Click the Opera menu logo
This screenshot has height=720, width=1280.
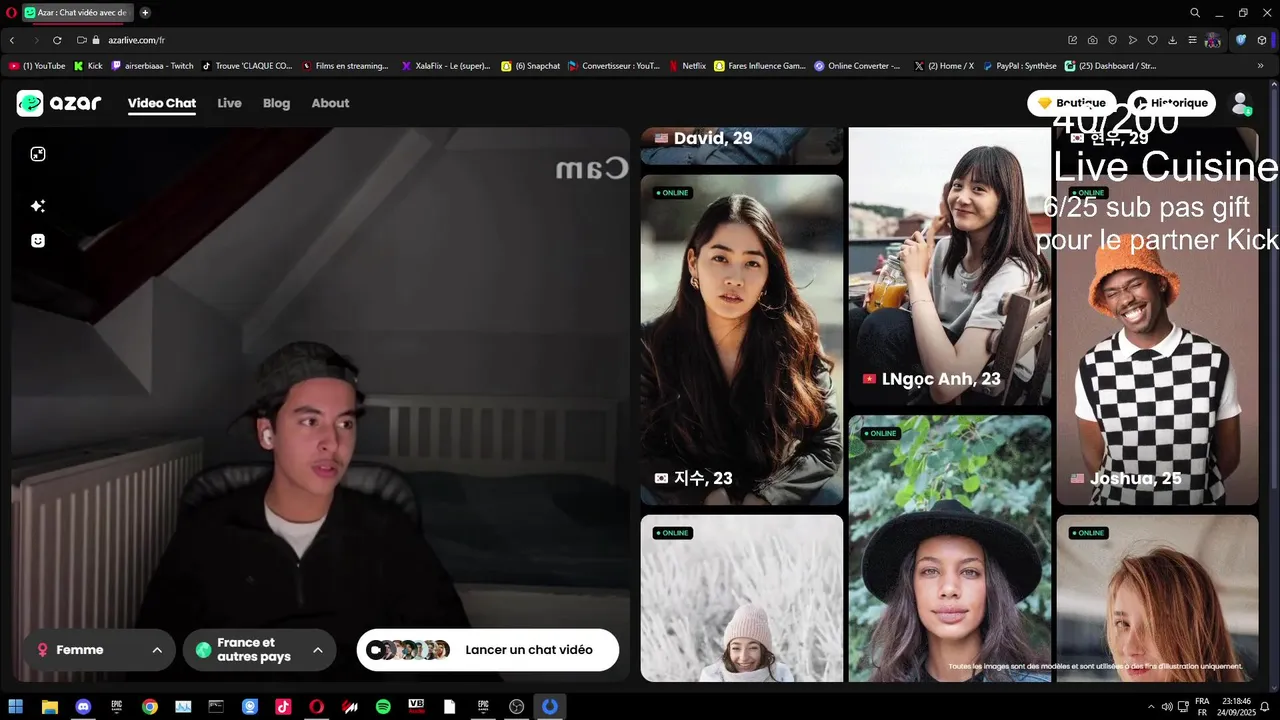(x=12, y=13)
